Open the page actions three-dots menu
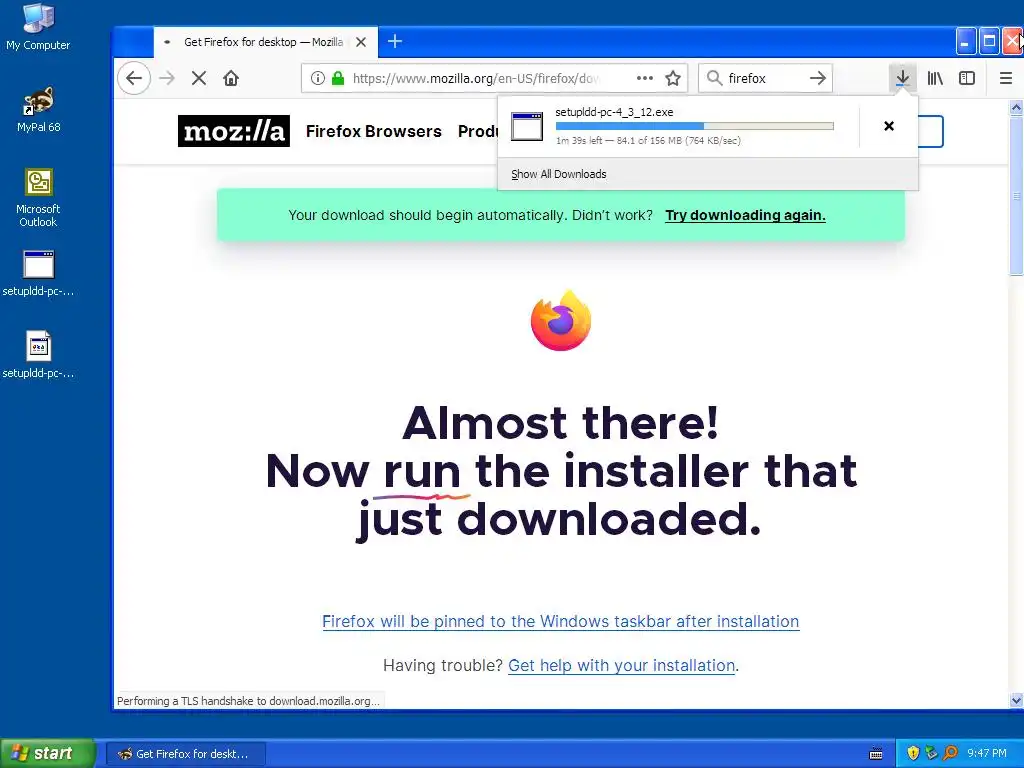This screenshot has width=1024, height=768. pyautogui.click(x=645, y=78)
